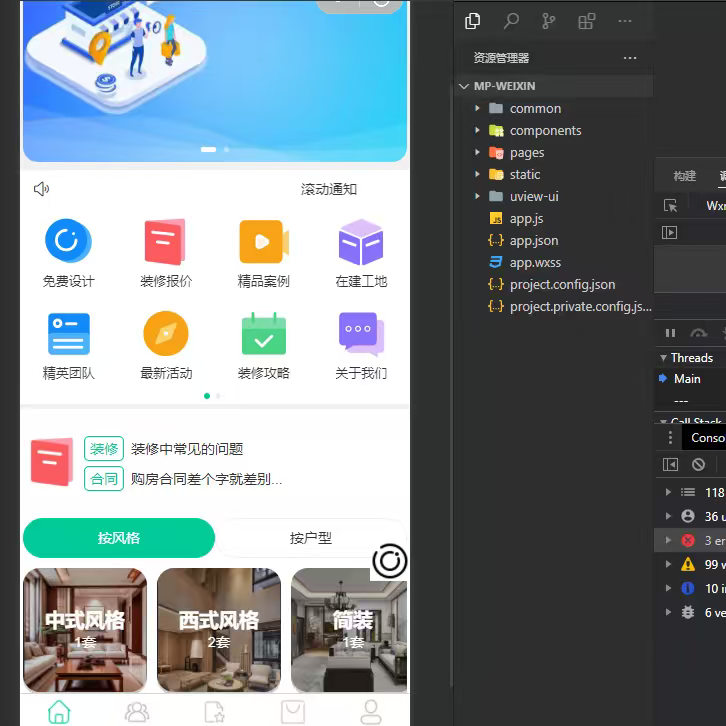
Task: Open 最新活动 compass icon
Action: 166,333
